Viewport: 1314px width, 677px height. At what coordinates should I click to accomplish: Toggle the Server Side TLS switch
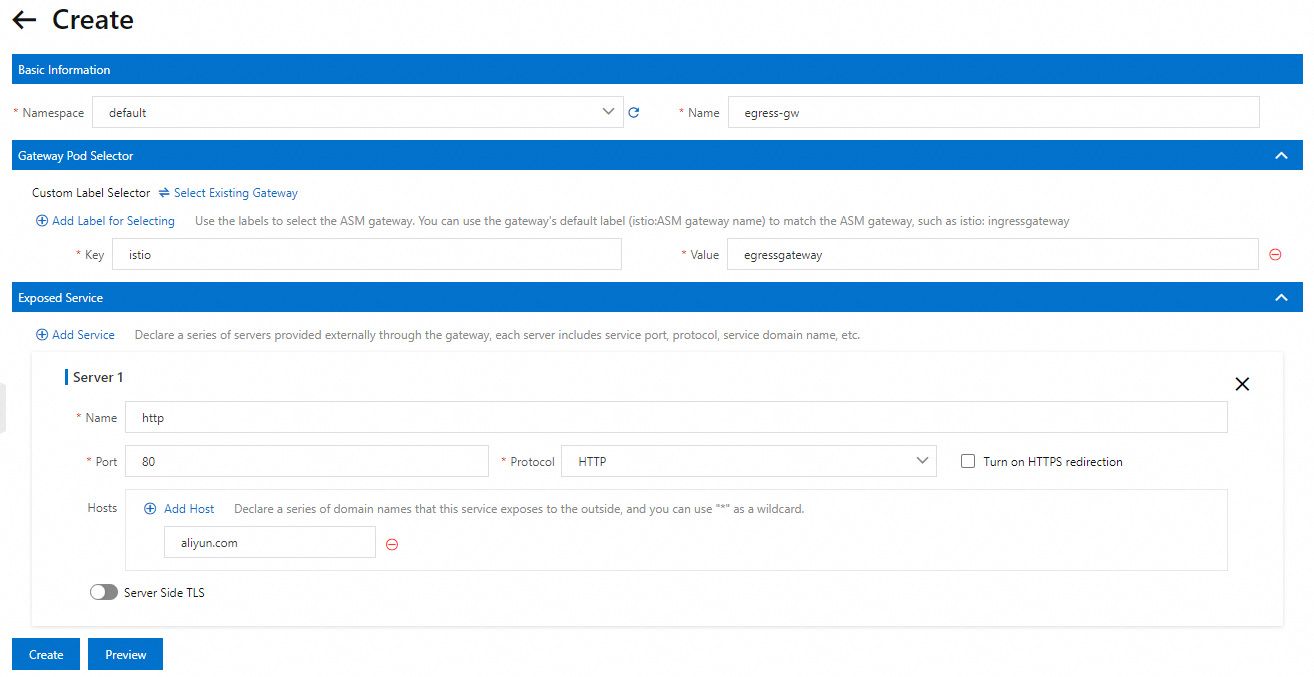[x=103, y=593]
